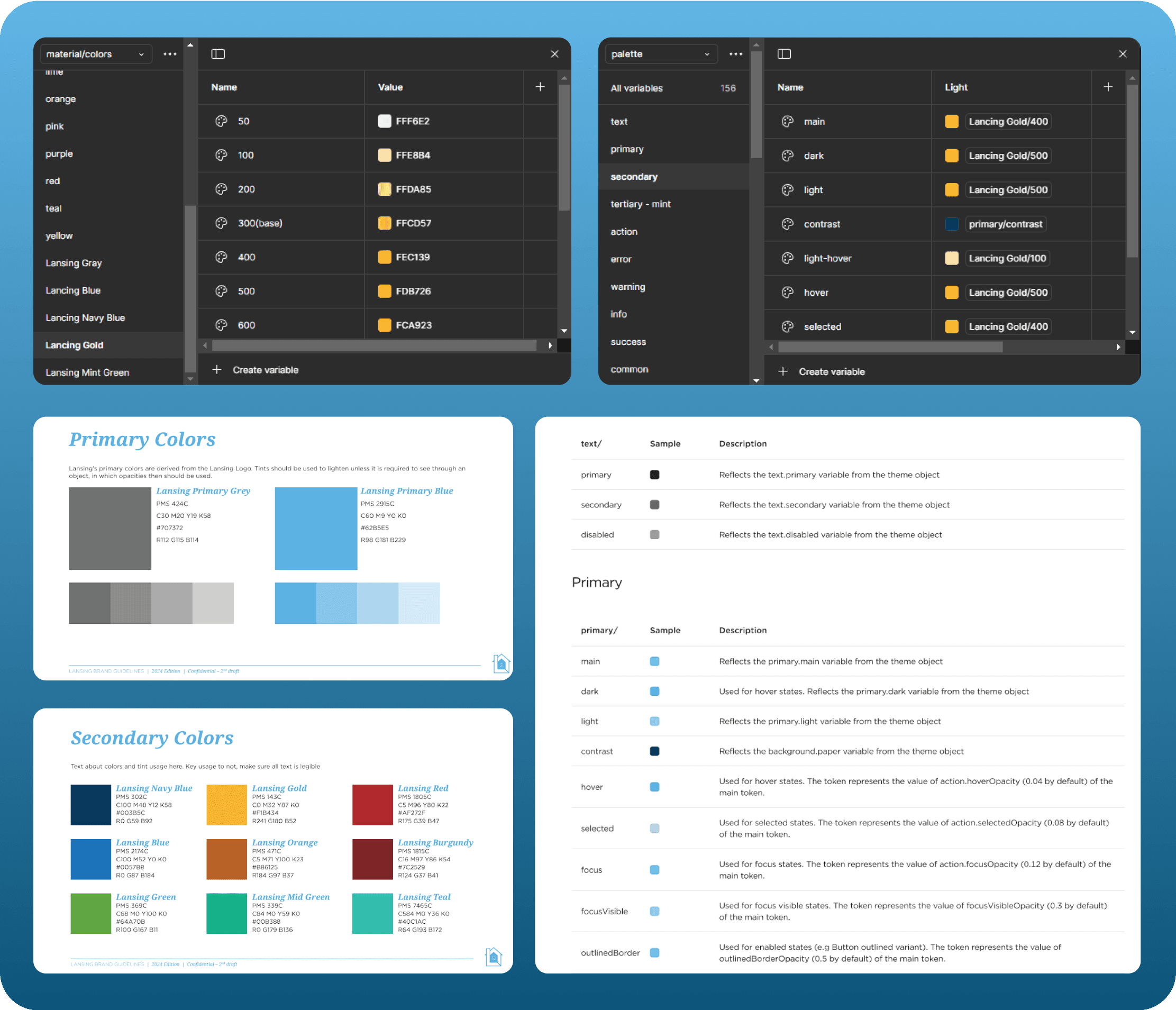Click the color variable icon for main
The image size is (1176, 1010).
click(787, 122)
